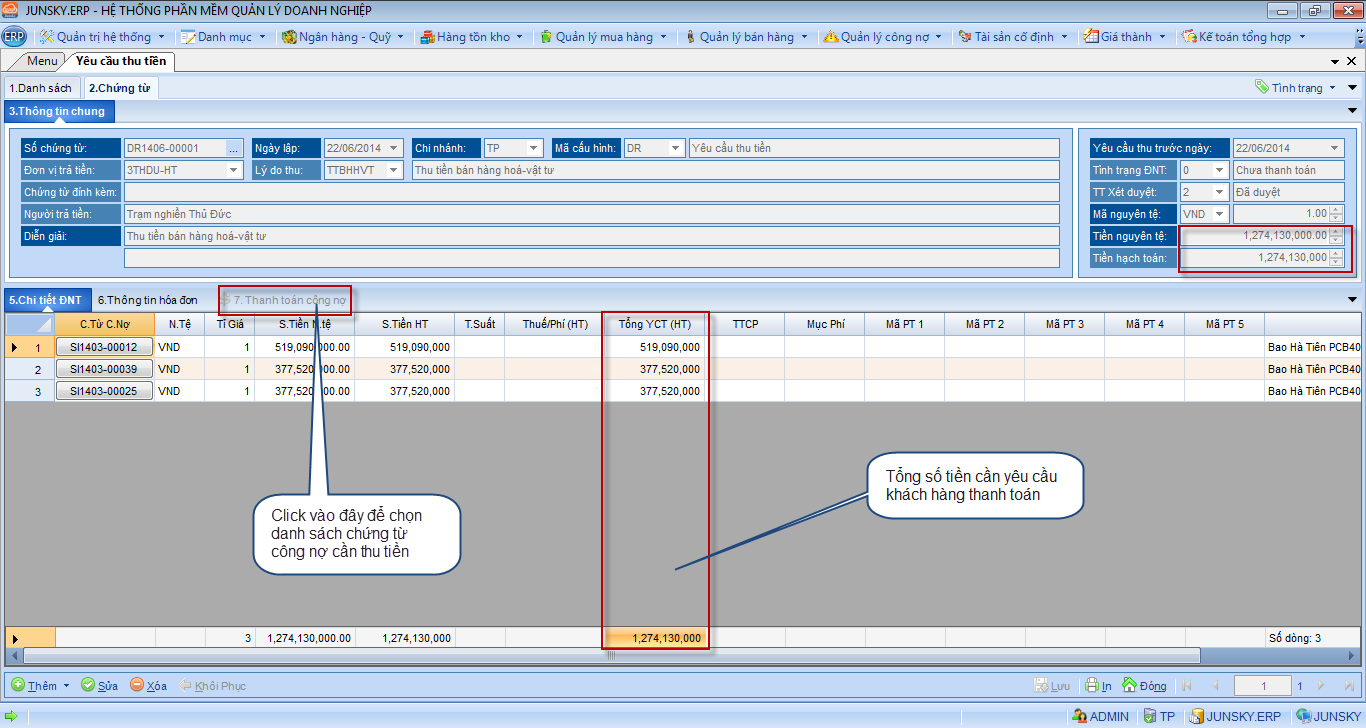
Task: Click the Đóng close form button
Action: click(x=1145, y=686)
